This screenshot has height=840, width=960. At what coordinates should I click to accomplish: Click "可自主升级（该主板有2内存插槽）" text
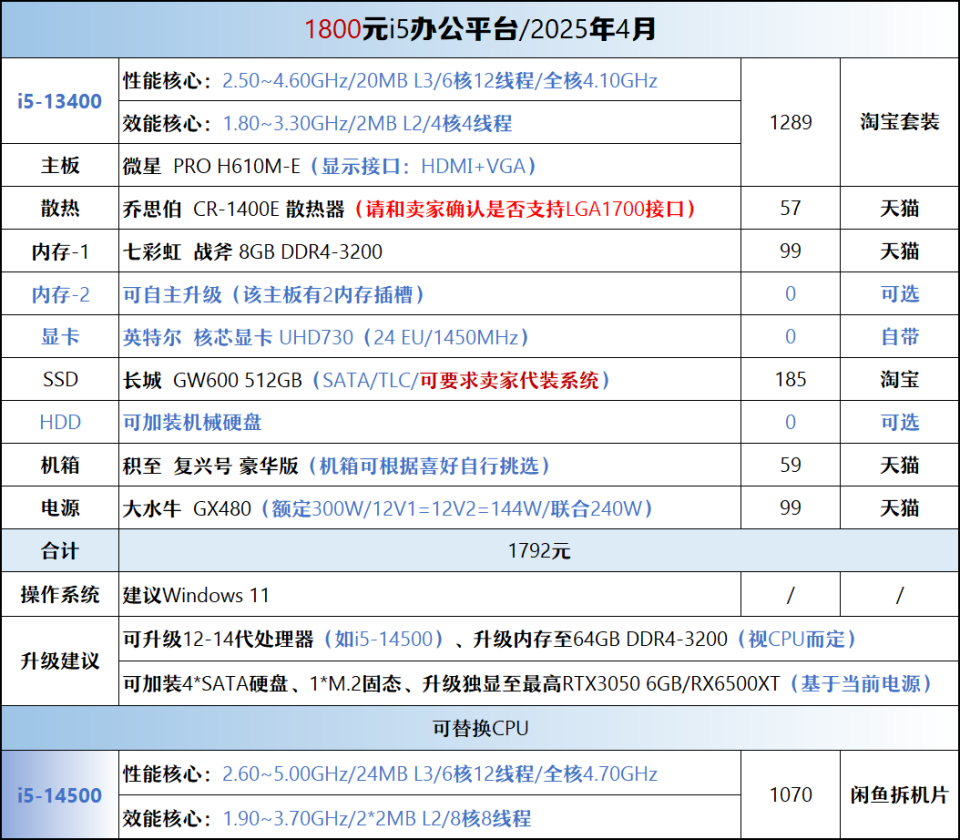(x=274, y=294)
